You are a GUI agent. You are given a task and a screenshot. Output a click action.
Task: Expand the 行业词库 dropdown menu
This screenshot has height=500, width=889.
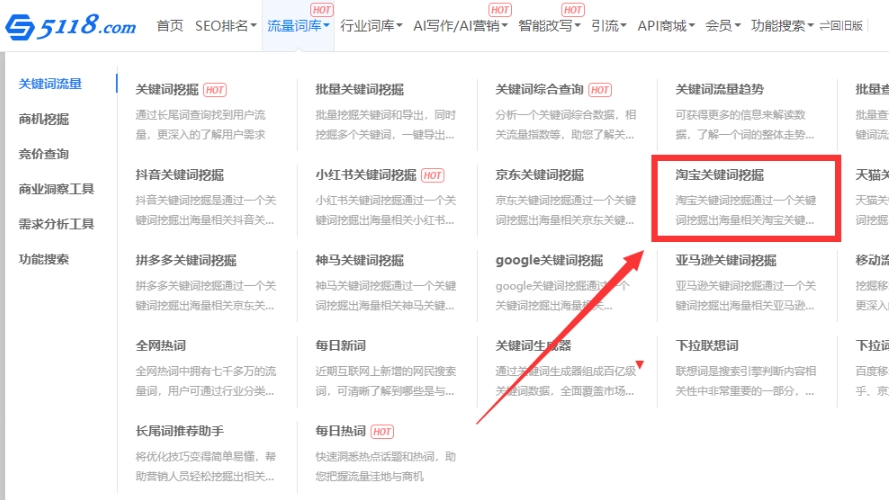pos(371,26)
